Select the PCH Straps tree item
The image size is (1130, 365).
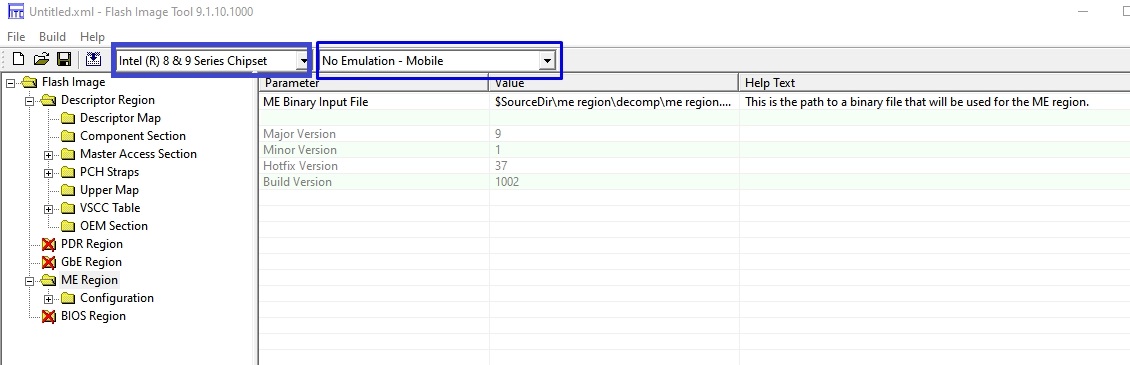click(110, 172)
